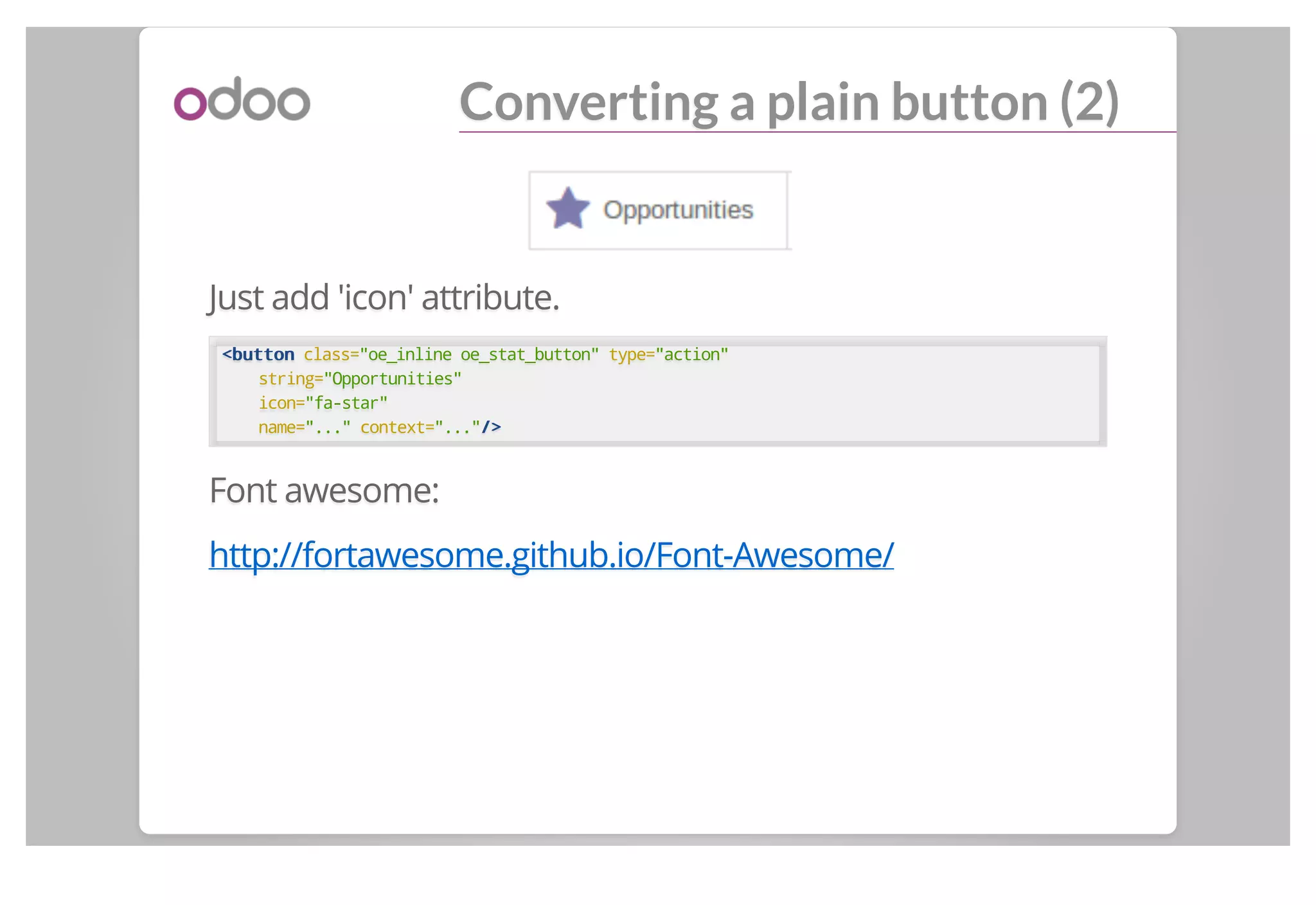Click the code line icon="fa-star"

click(323, 403)
